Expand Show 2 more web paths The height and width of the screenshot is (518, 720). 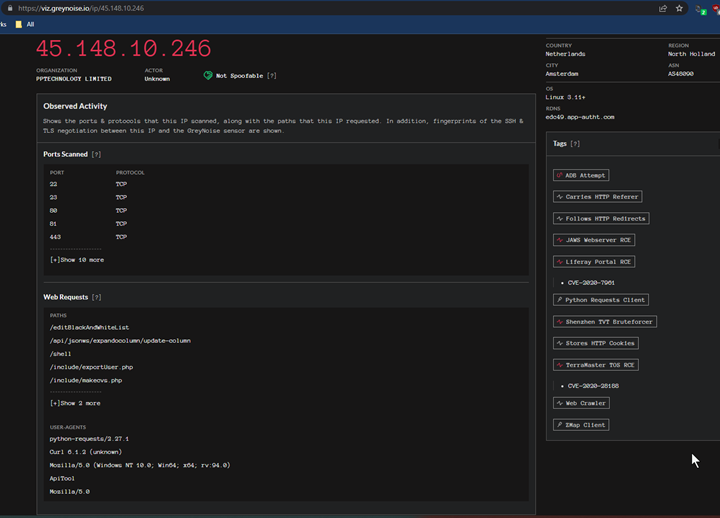coord(75,403)
